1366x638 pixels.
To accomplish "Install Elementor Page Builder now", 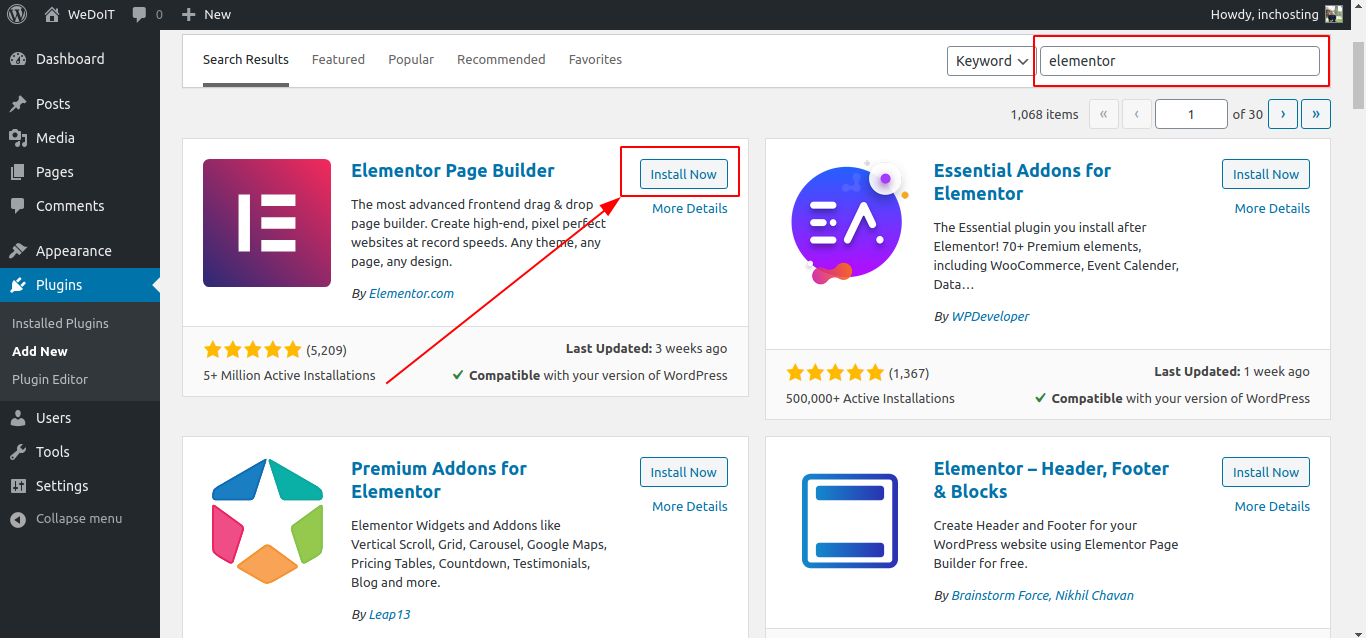I will 684,174.
